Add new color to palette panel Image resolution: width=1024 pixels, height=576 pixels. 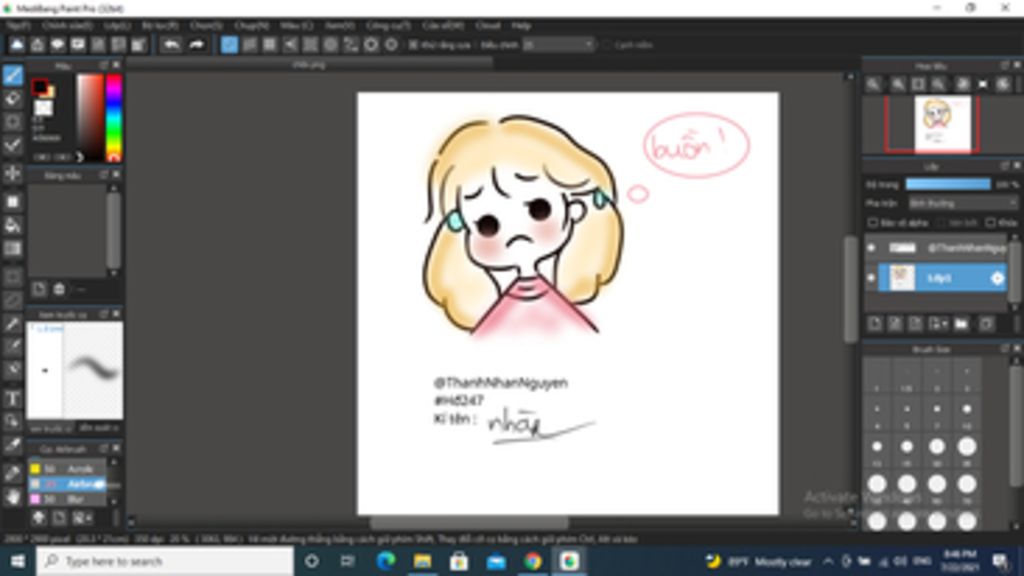39,289
